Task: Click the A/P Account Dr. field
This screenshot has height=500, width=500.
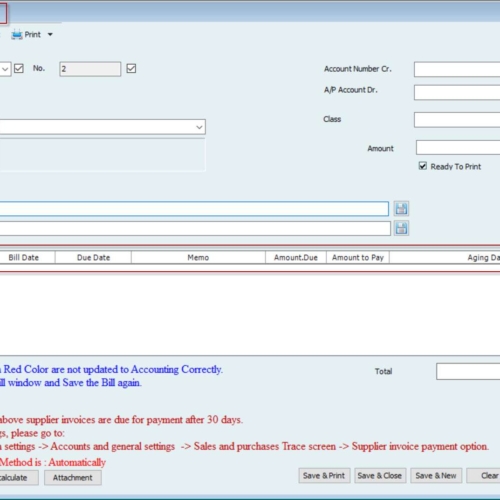Action: (457, 92)
